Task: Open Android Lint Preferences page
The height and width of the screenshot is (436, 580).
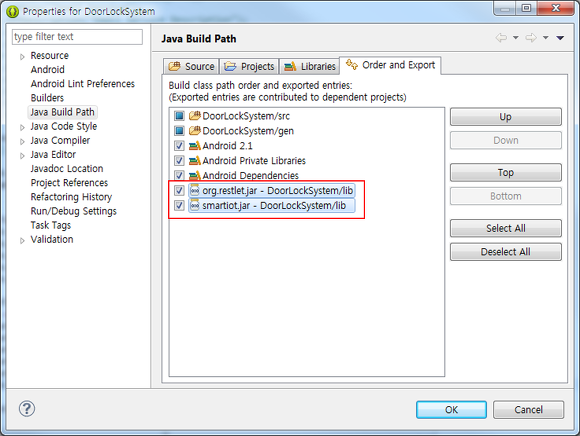Action: [83, 84]
